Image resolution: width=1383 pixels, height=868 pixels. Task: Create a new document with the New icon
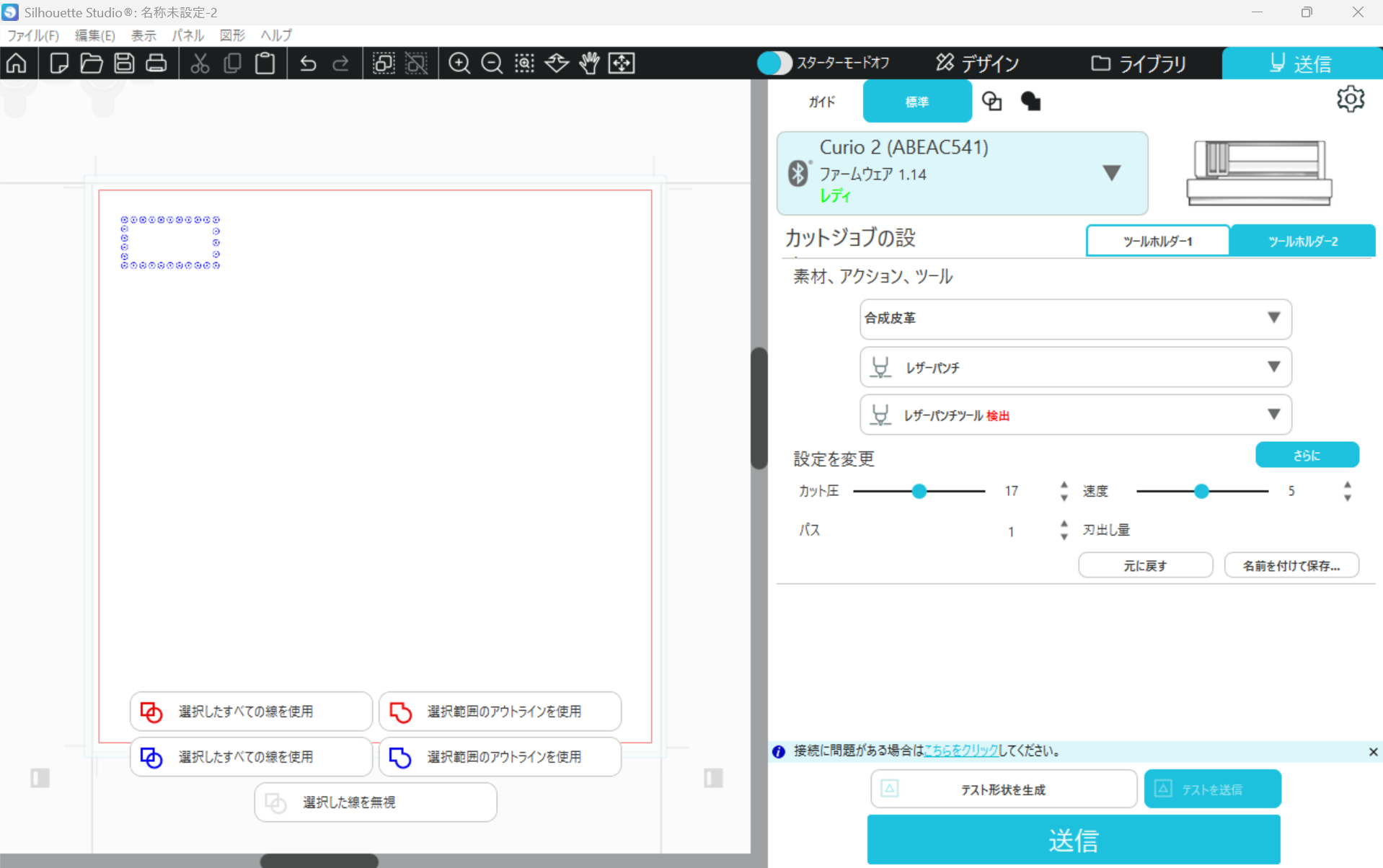pos(59,63)
